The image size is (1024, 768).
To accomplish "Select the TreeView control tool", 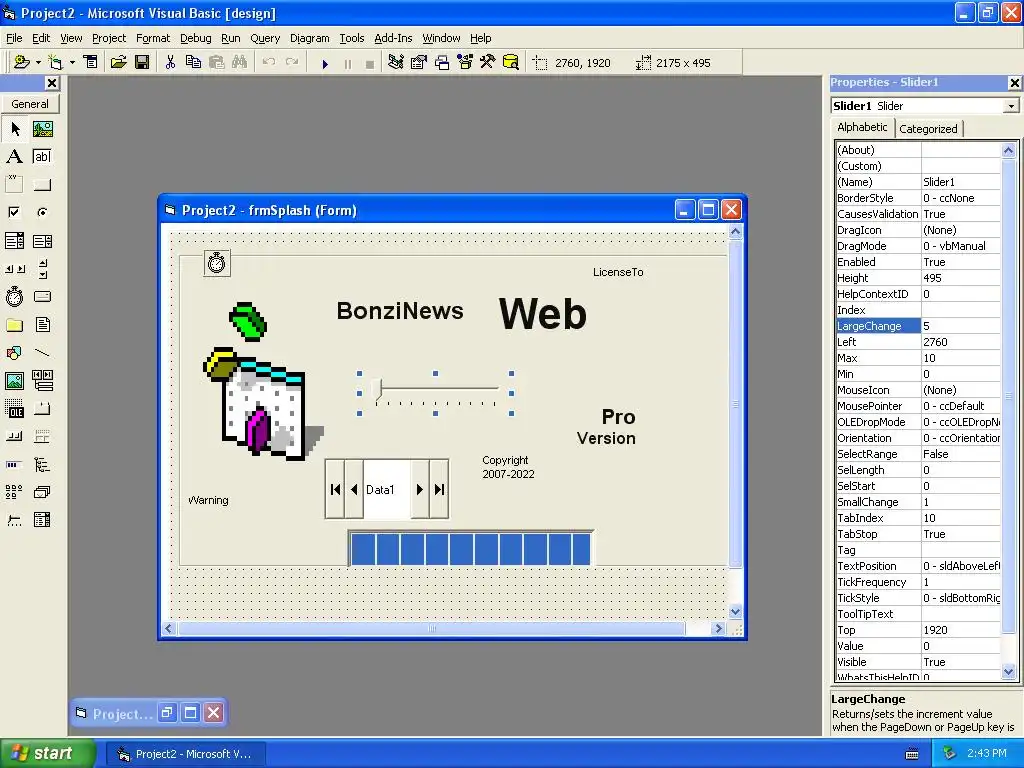I will click(x=43, y=464).
